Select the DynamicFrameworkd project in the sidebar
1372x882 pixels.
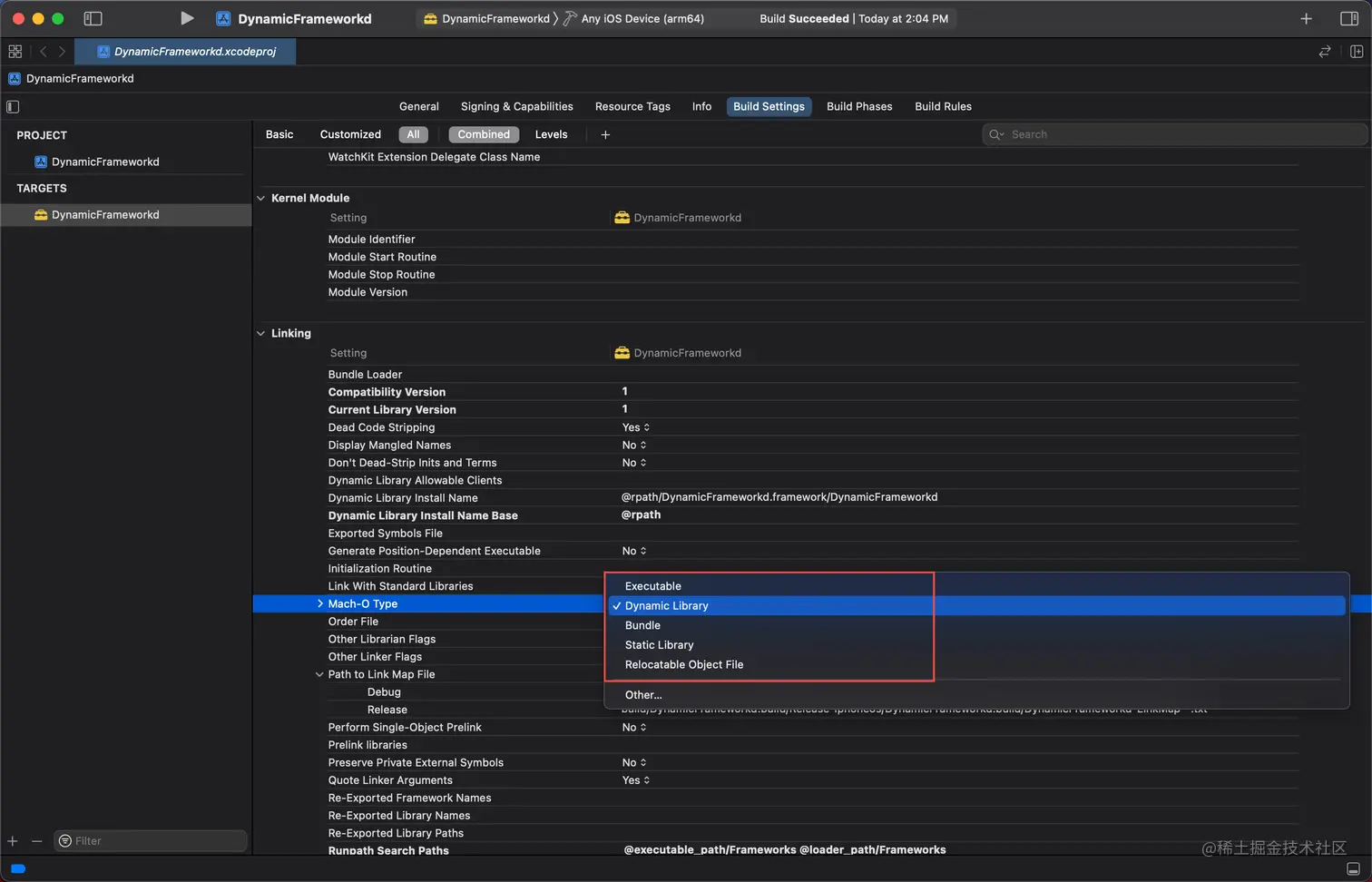(105, 162)
